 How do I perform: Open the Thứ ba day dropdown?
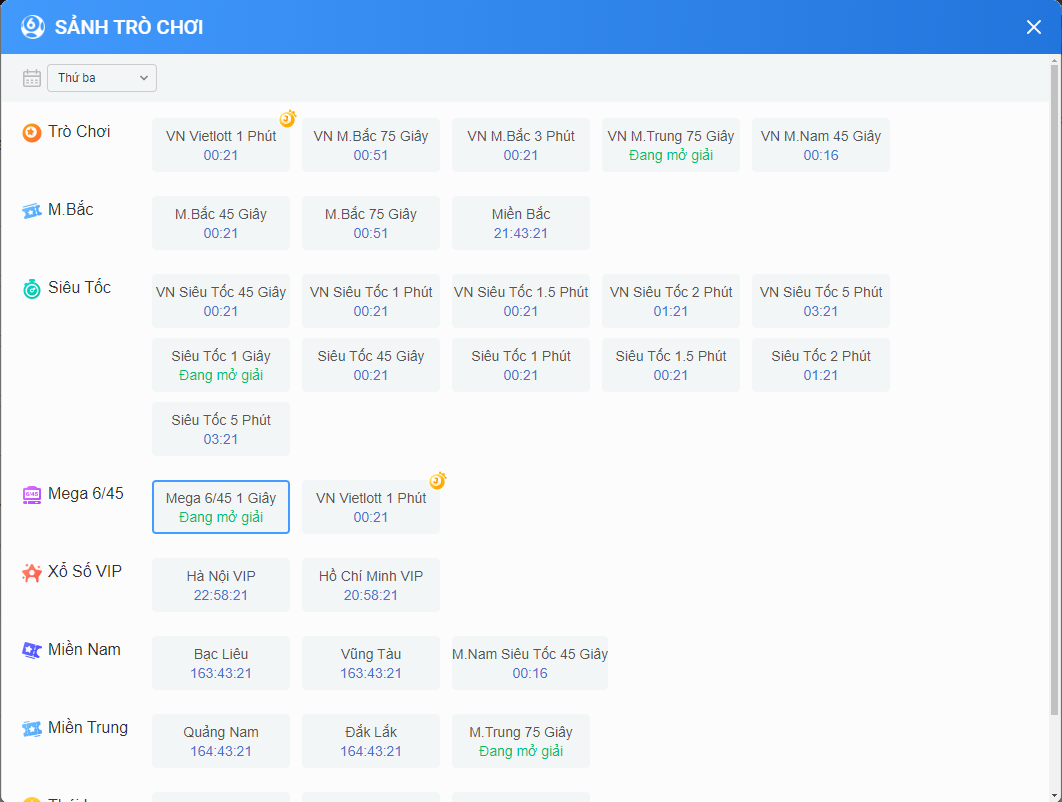[x=102, y=78]
